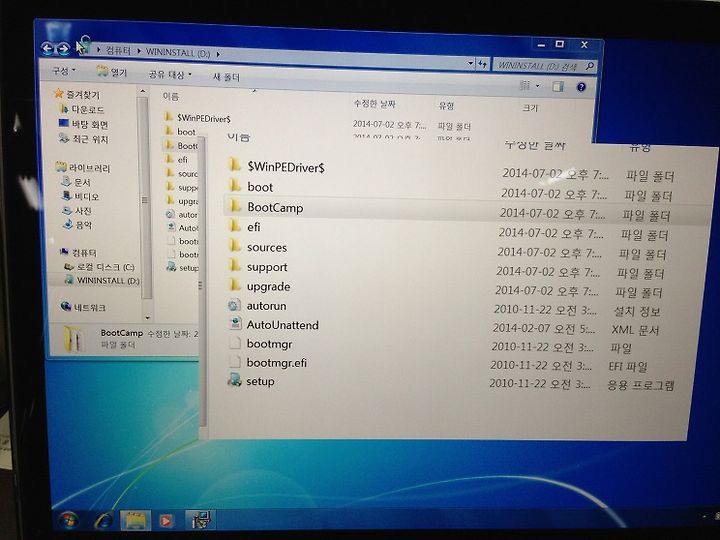Image resolution: width=720 pixels, height=540 pixels.
Task: Open 음악 library
Action: [78, 225]
